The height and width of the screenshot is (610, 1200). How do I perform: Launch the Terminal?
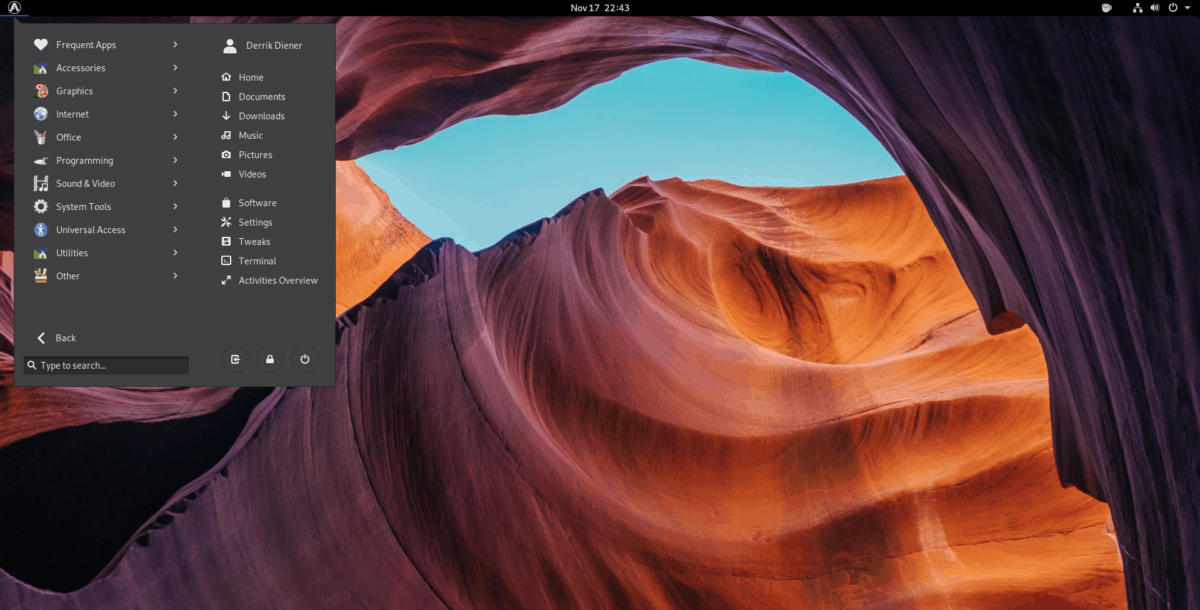(256, 260)
